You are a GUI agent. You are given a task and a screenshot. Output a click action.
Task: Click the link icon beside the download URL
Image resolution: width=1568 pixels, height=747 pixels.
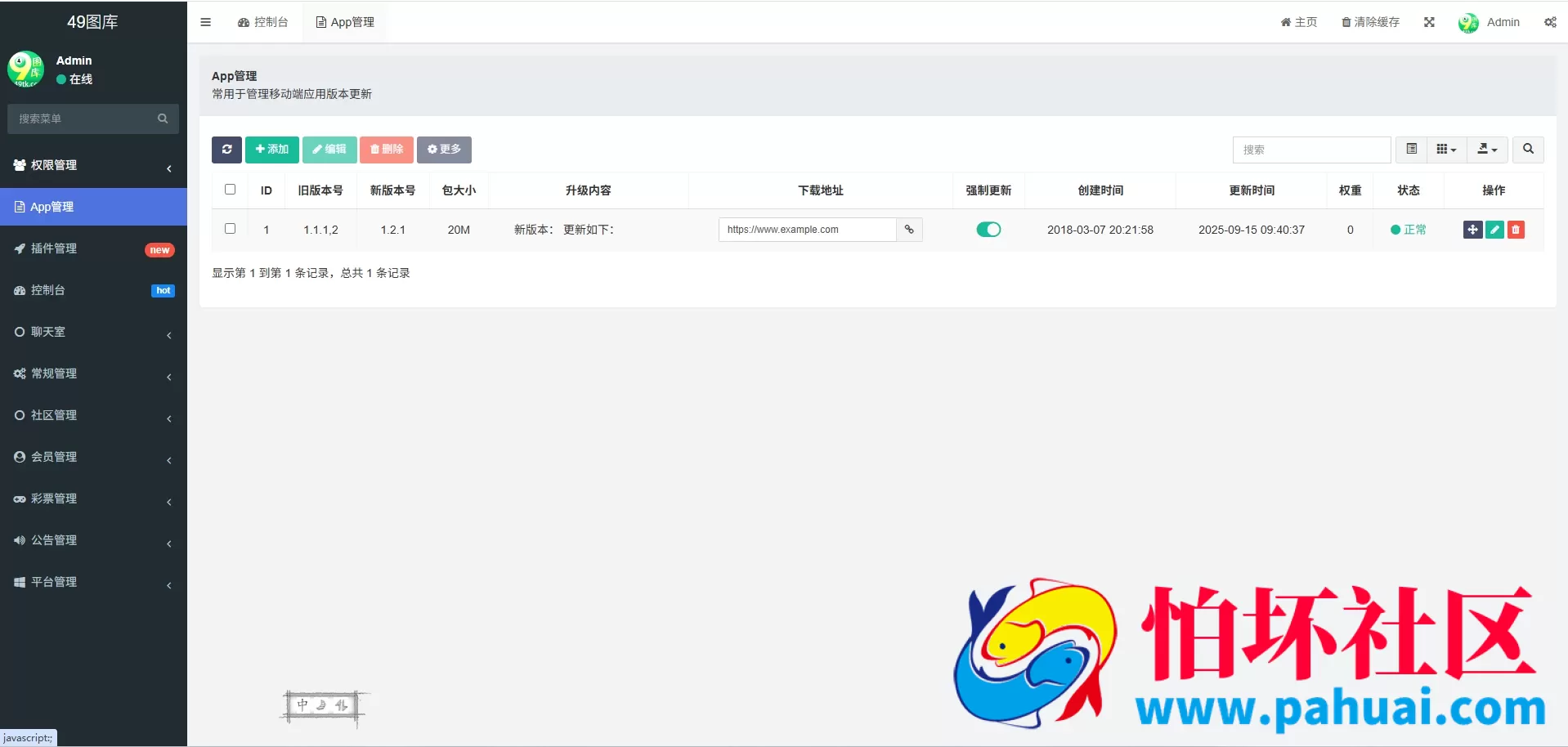[x=908, y=230]
